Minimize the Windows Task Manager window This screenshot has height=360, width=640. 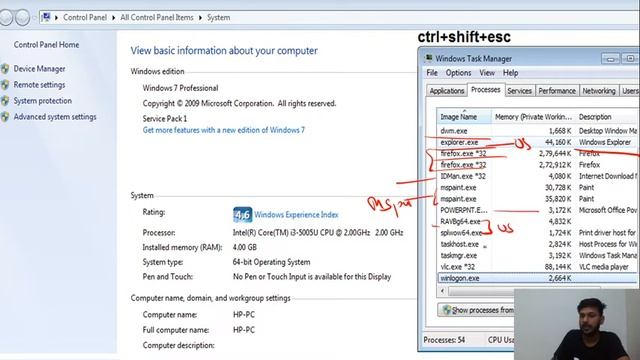(x=610, y=59)
